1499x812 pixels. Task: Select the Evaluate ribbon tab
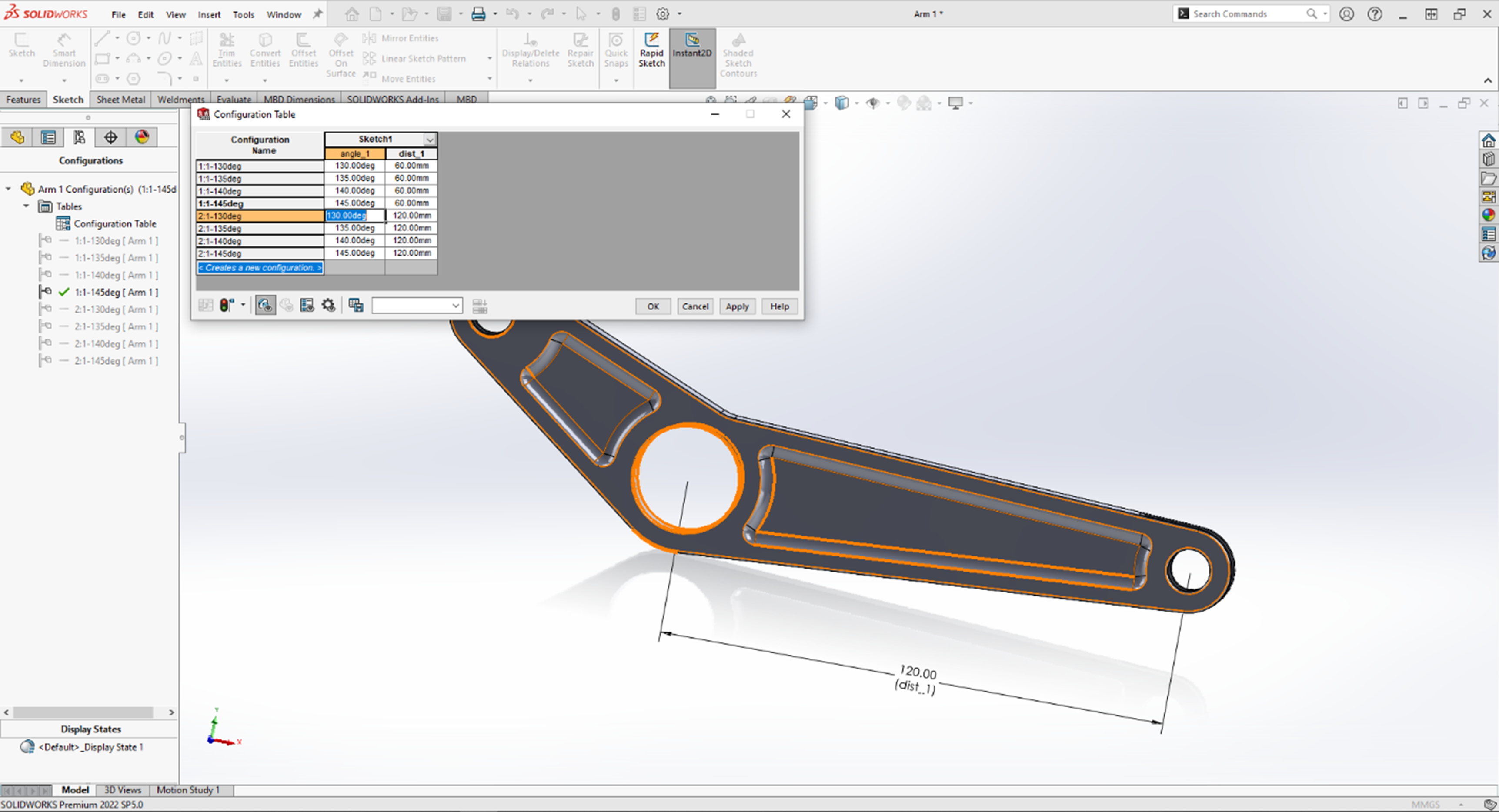(234, 98)
